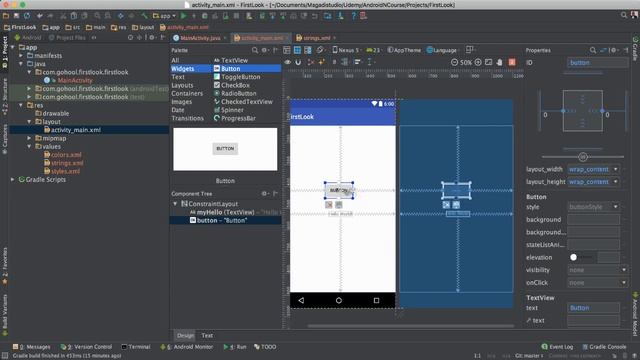The image size is (640, 360).
Task: Collapse the app folder in project tree
Action: pyautogui.click(x=13, y=47)
